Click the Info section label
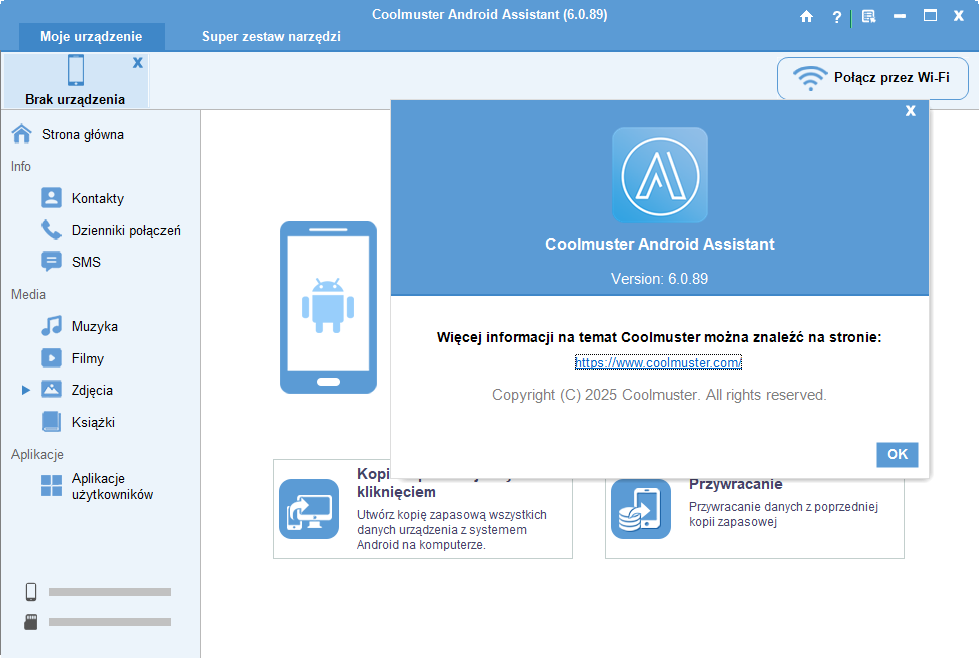This screenshot has height=659, width=979. point(21,167)
